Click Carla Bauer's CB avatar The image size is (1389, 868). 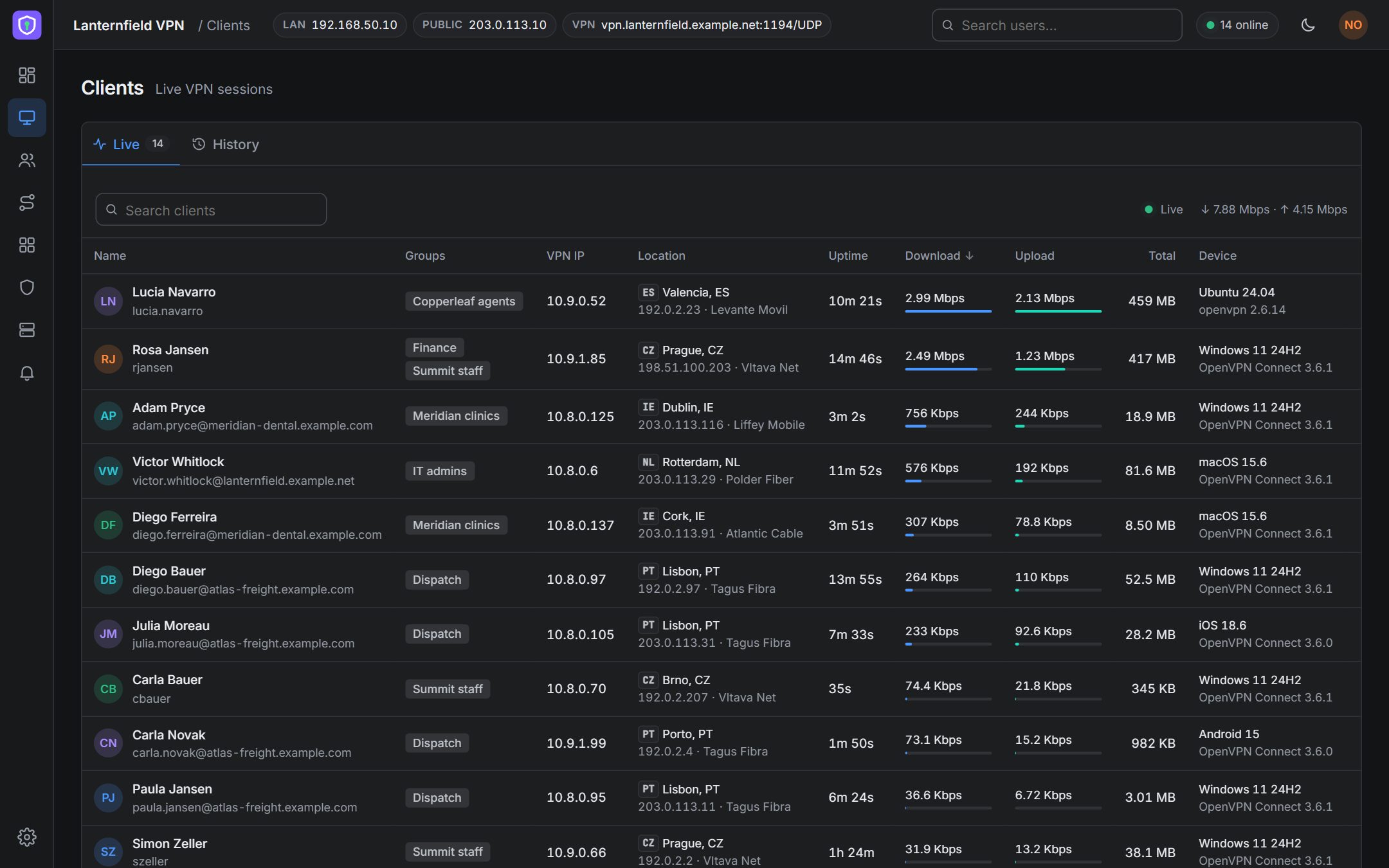(108, 689)
